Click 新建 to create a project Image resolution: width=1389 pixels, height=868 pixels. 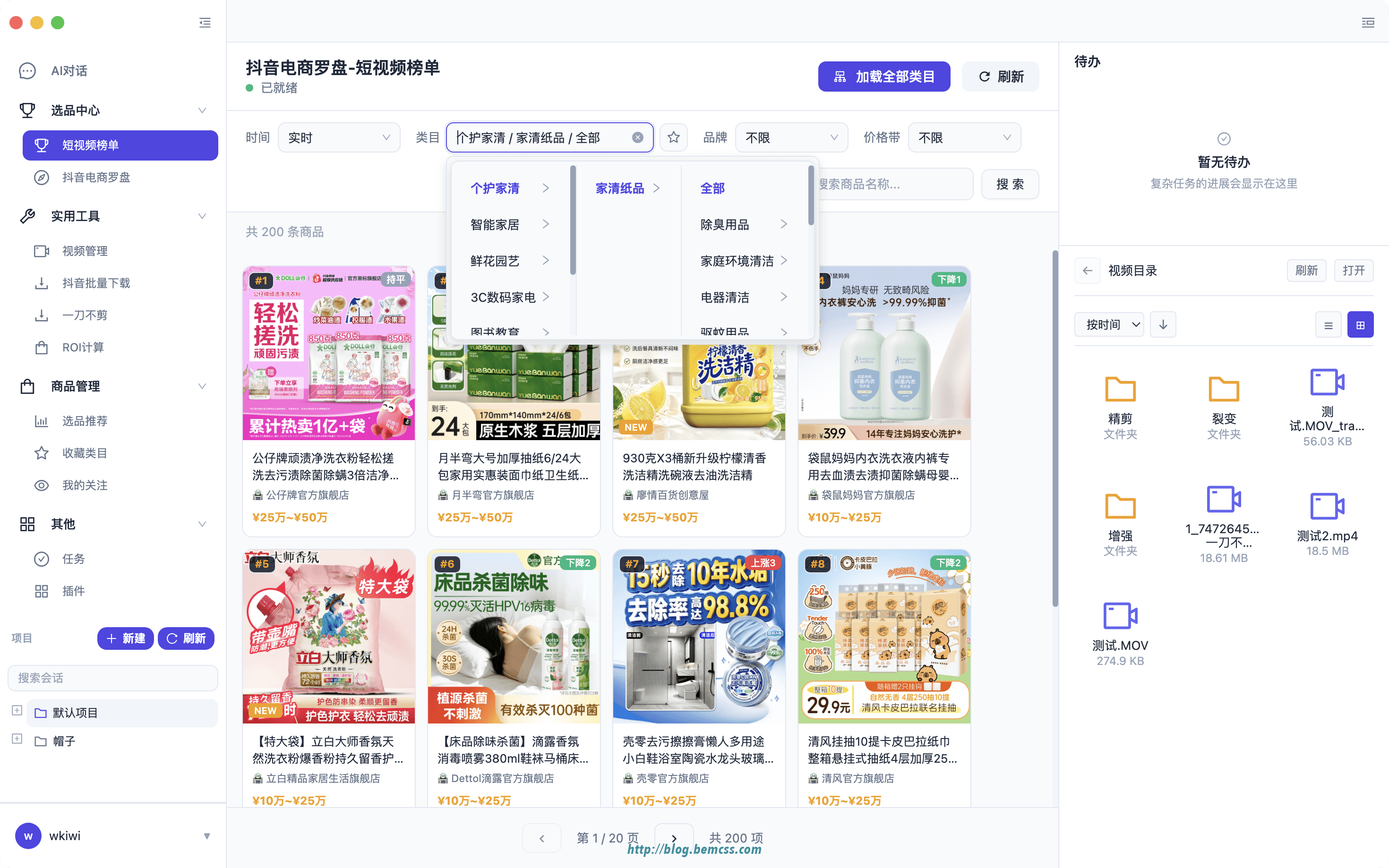point(125,638)
